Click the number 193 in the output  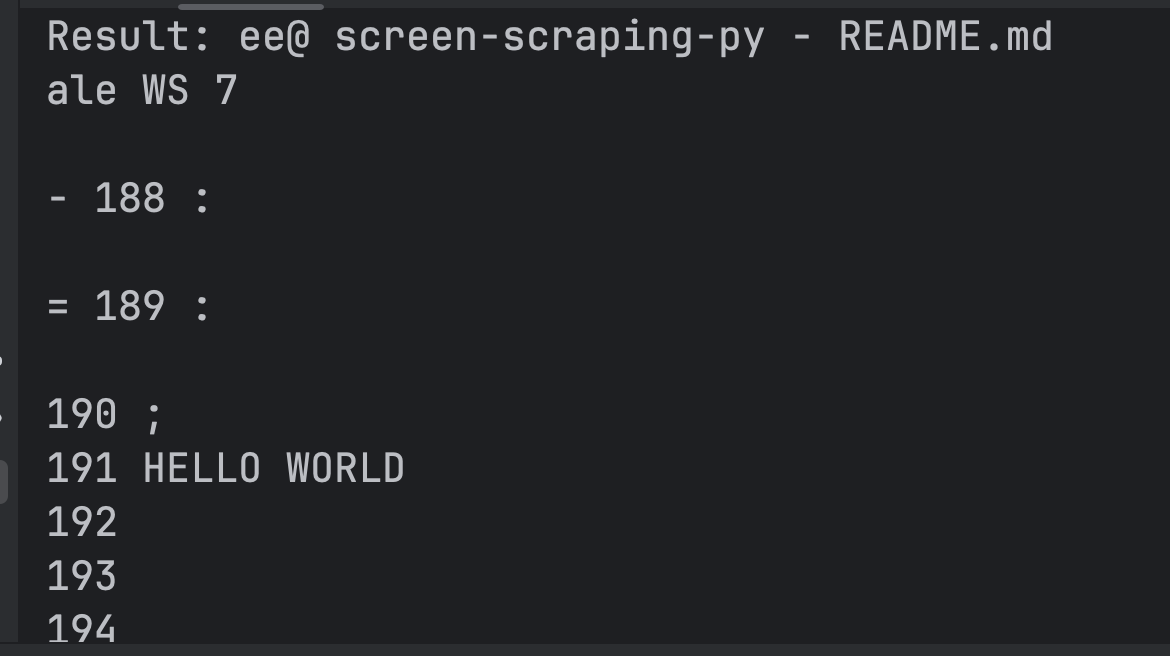pyautogui.click(x=82, y=576)
